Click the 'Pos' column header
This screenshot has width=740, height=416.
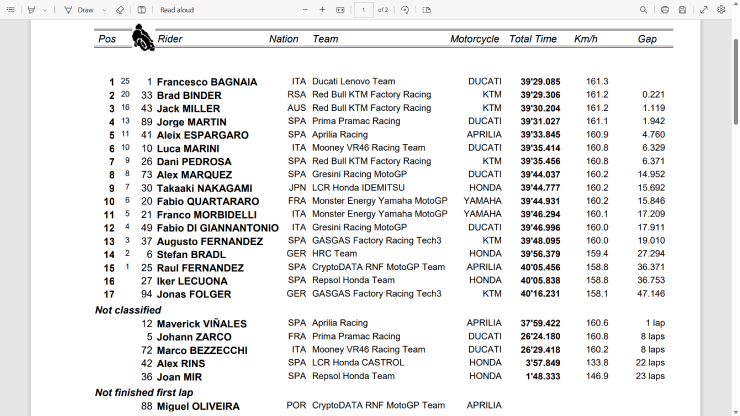(x=107, y=39)
